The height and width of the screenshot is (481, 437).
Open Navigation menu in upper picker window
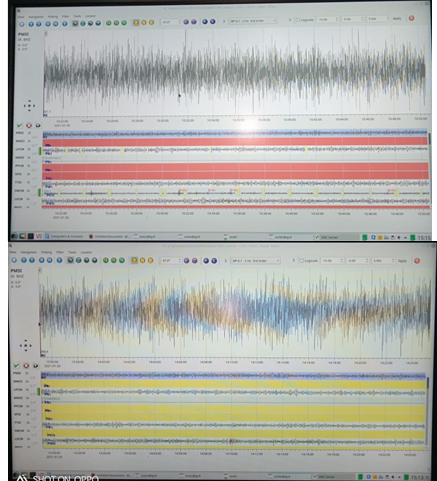pos(36,17)
